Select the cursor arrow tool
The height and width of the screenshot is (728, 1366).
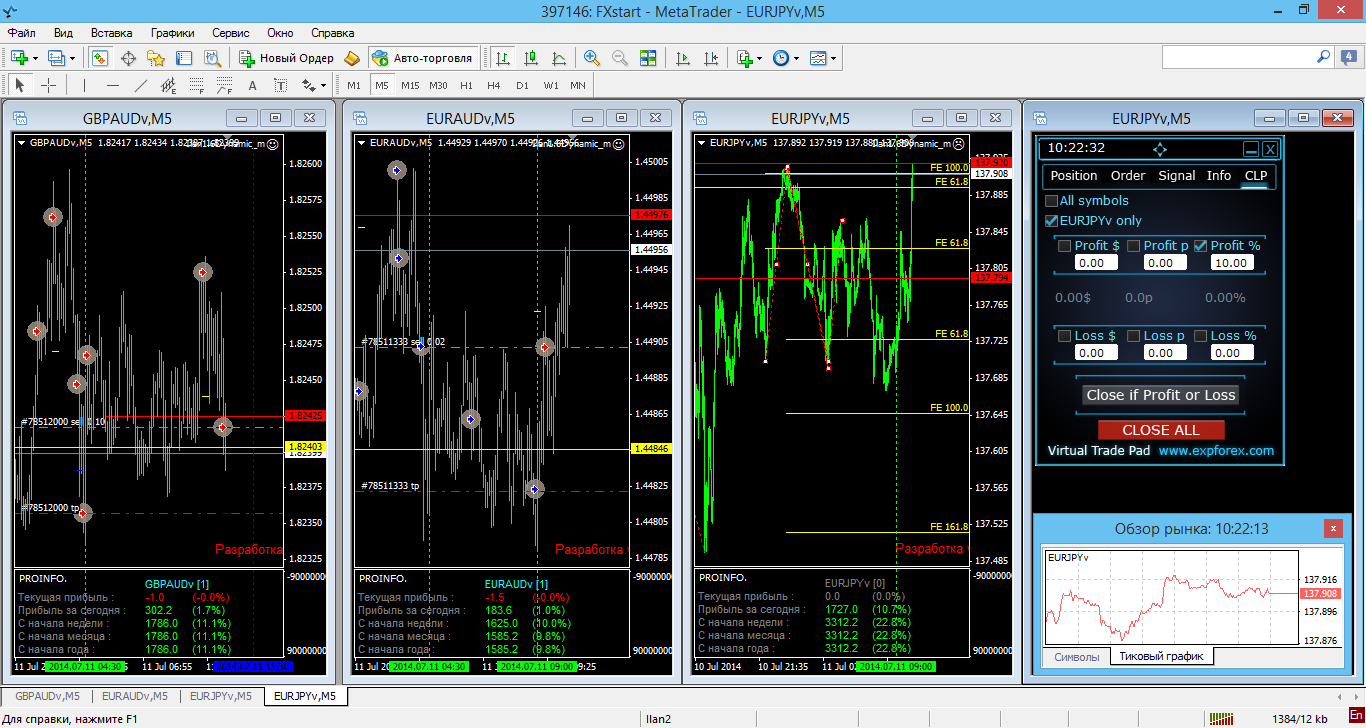(x=20, y=85)
